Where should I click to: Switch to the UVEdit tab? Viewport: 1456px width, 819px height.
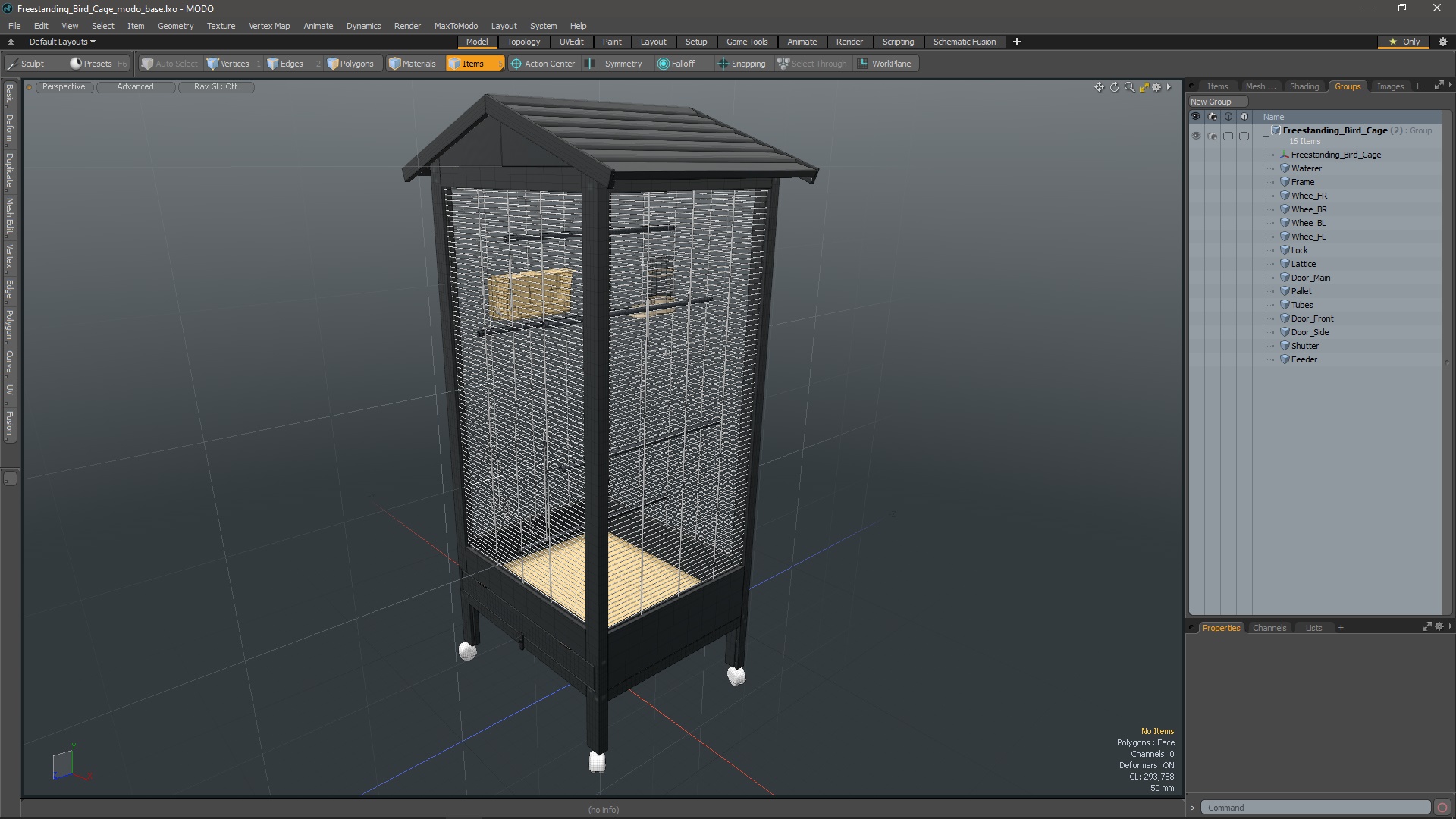point(571,41)
